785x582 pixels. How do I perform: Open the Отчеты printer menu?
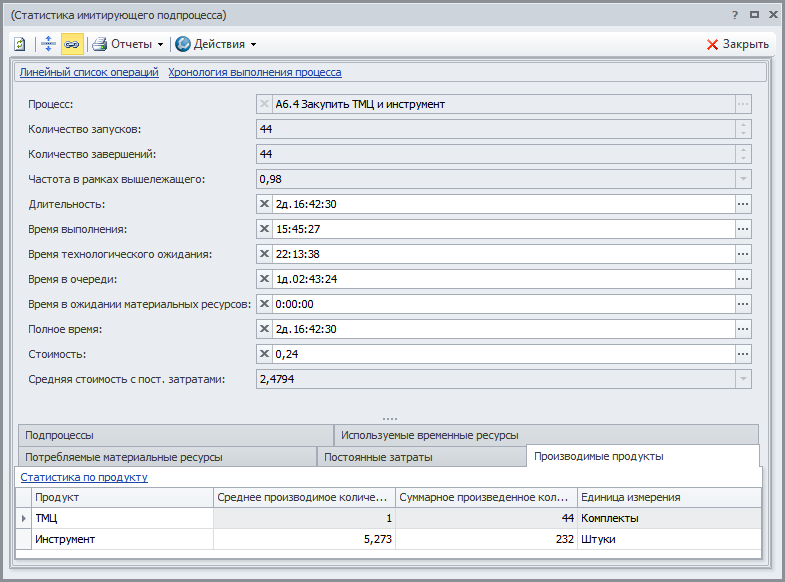127,44
